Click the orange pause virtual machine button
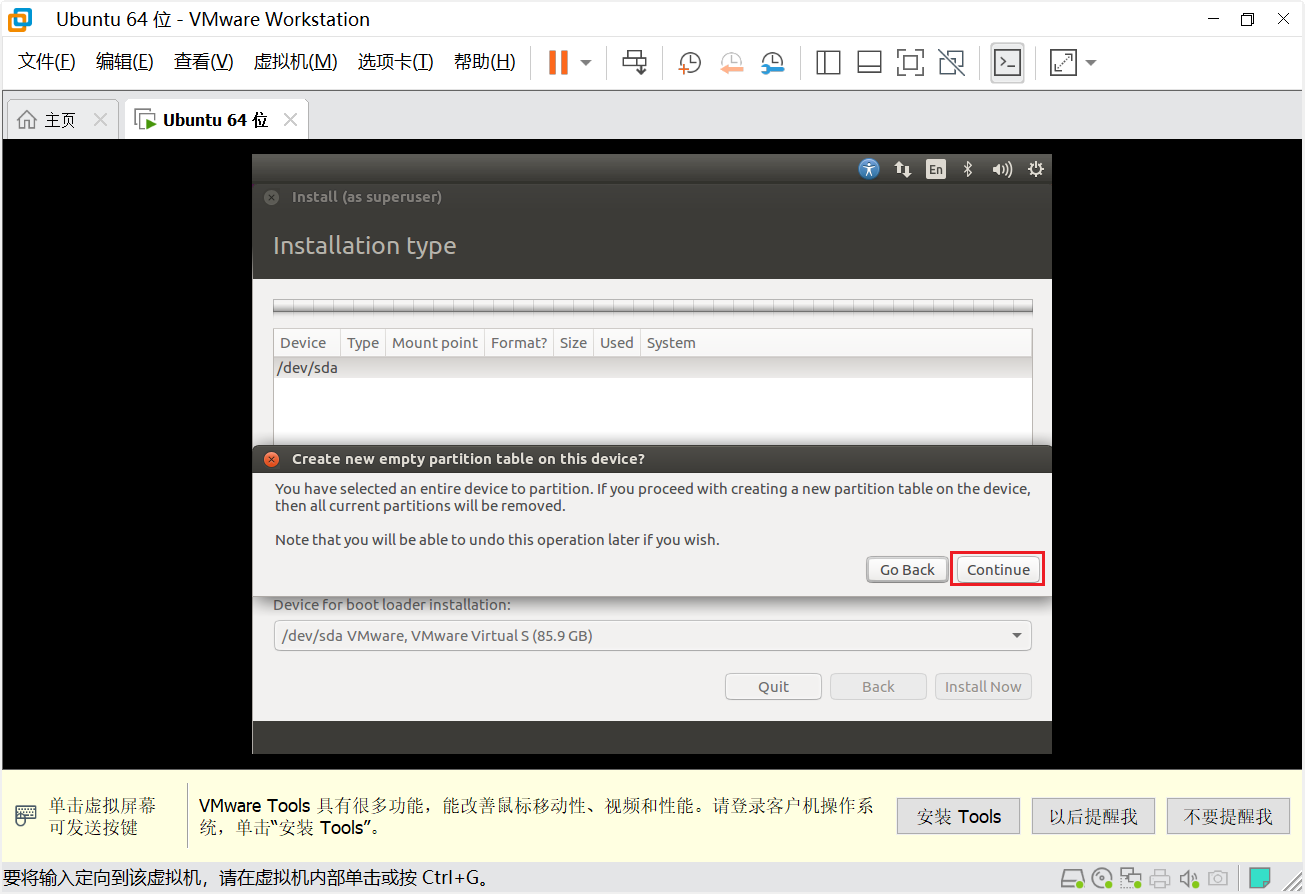This screenshot has width=1305, height=894. pos(558,63)
